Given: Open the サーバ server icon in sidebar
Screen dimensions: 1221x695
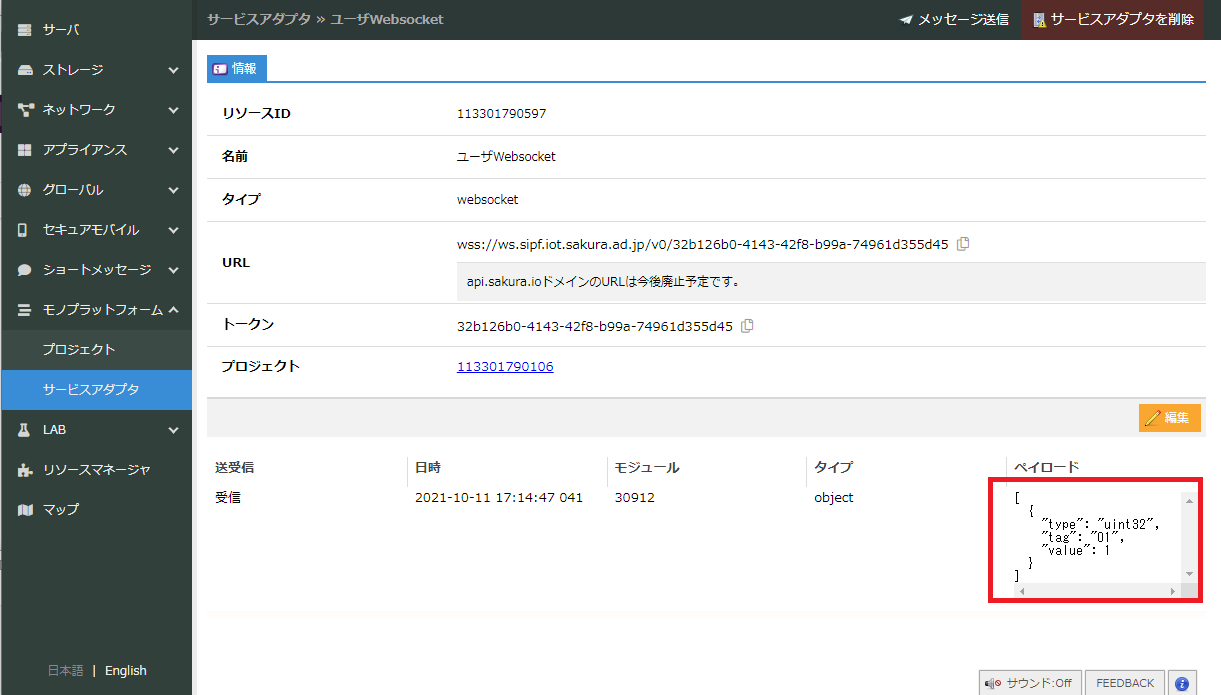Looking at the screenshot, I should click(x=25, y=30).
